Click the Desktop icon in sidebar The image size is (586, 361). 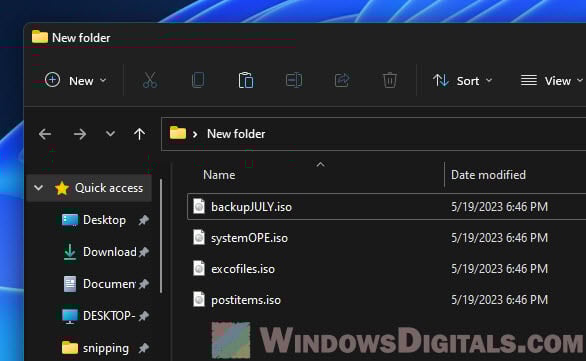[70, 220]
